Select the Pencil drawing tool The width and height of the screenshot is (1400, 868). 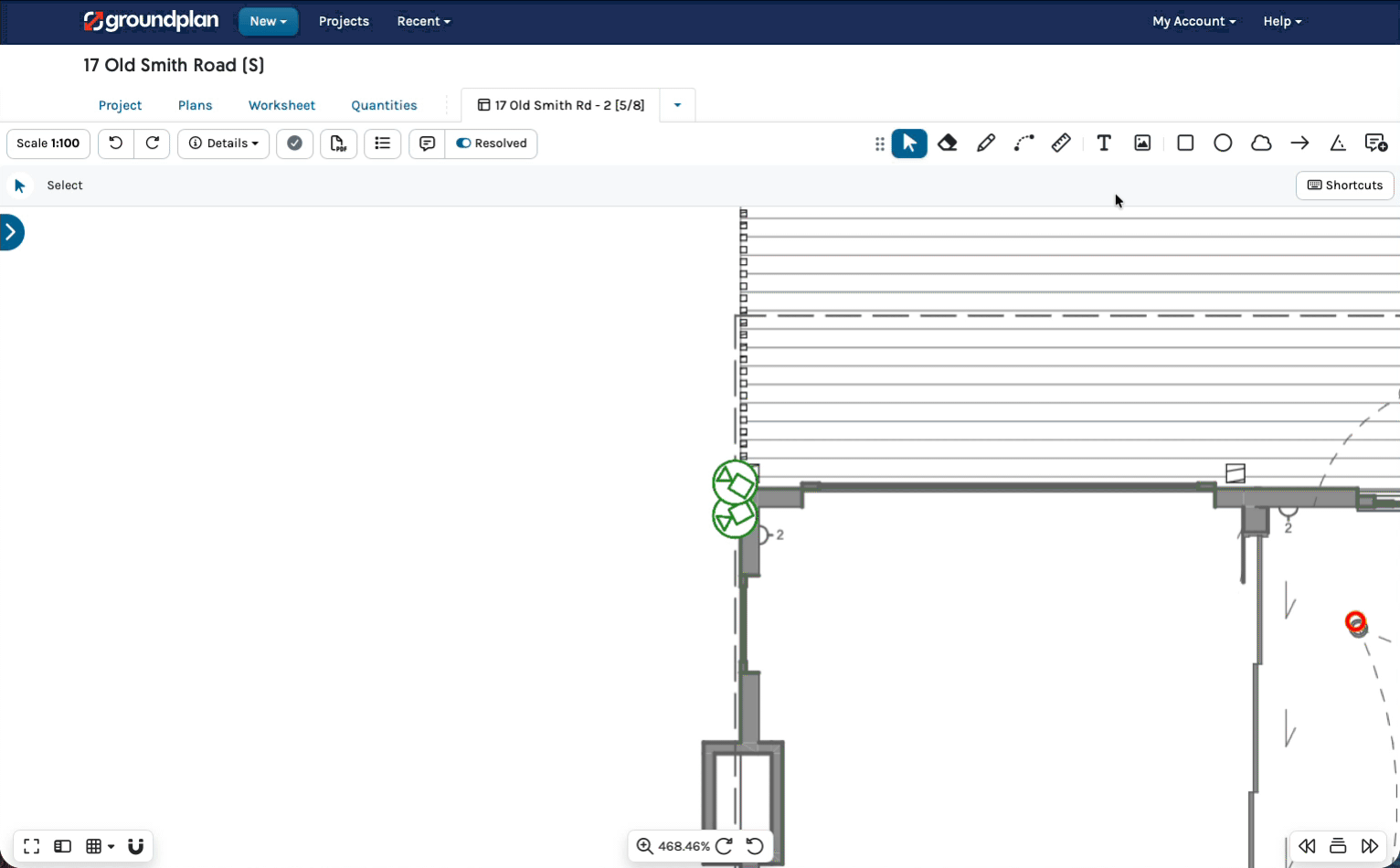click(x=986, y=143)
